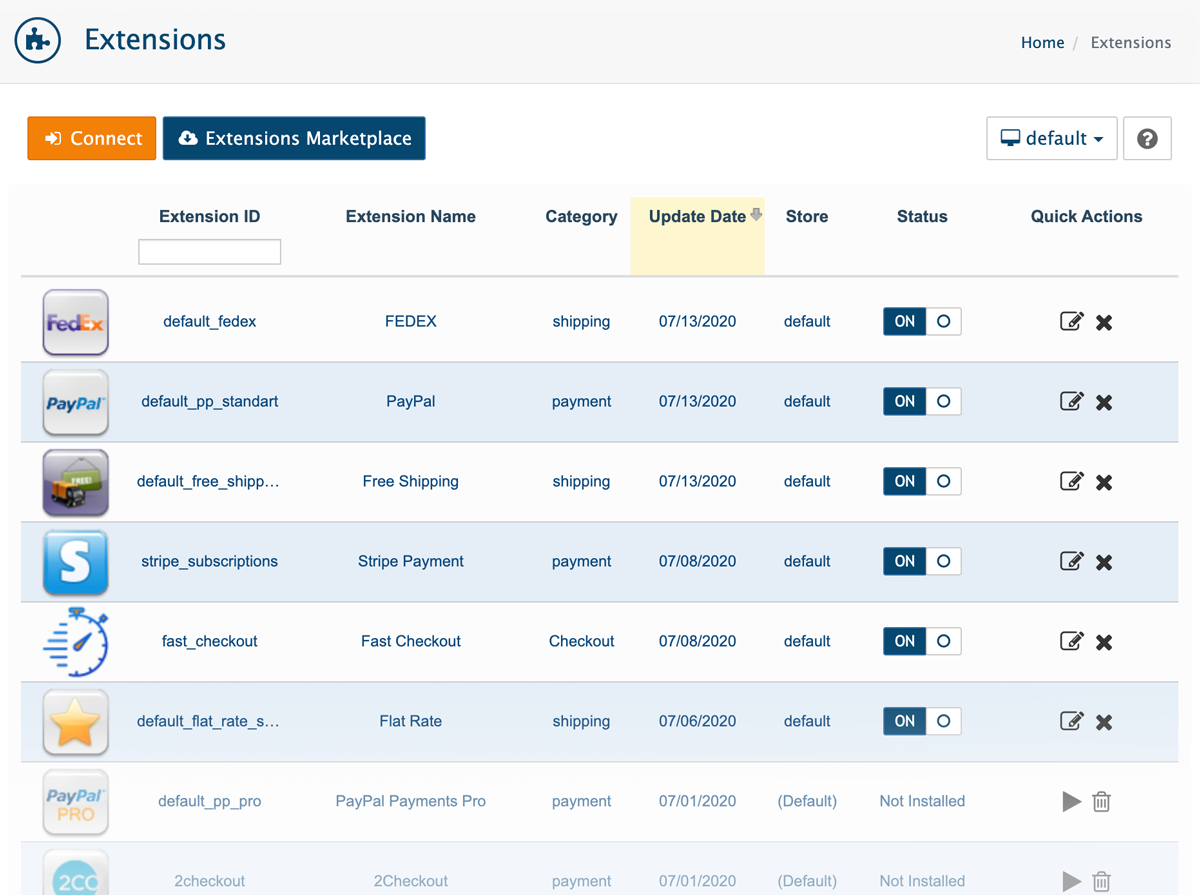Open the help question mark button
This screenshot has width=1200, height=895.
pyautogui.click(x=1147, y=139)
